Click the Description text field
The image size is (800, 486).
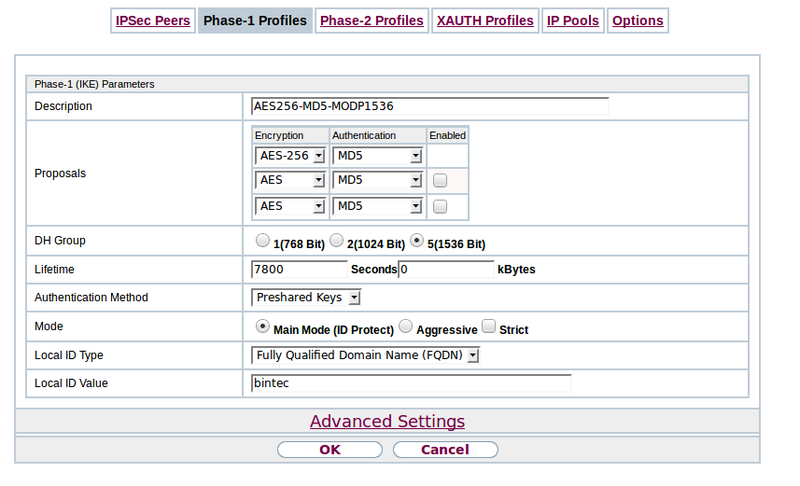point(430,106)
